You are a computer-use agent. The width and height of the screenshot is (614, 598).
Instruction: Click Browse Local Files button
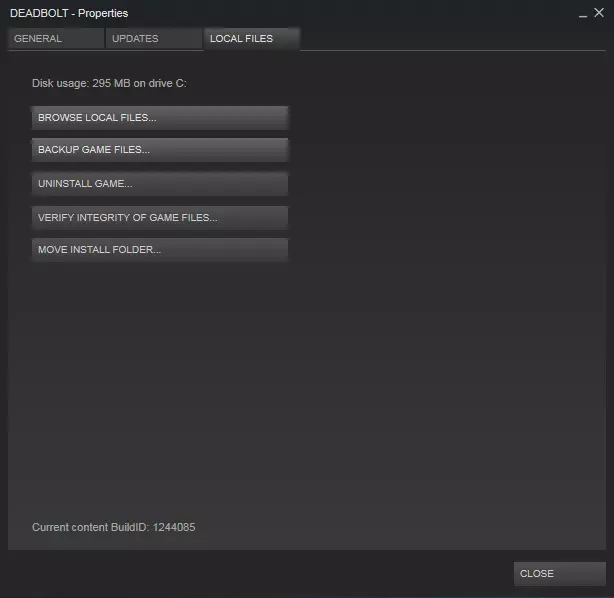pos(160,117)
